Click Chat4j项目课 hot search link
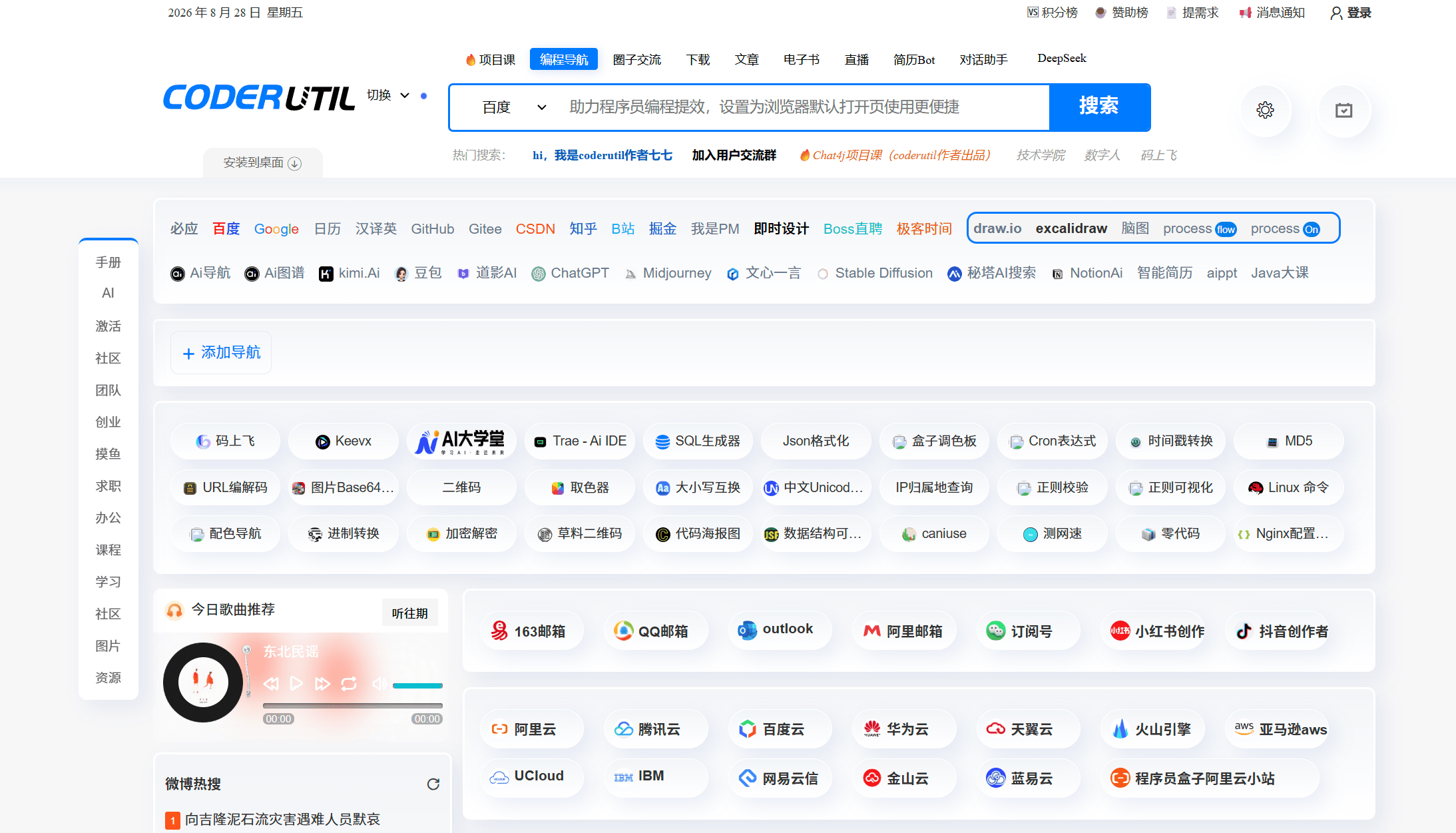 coord(895,155)
